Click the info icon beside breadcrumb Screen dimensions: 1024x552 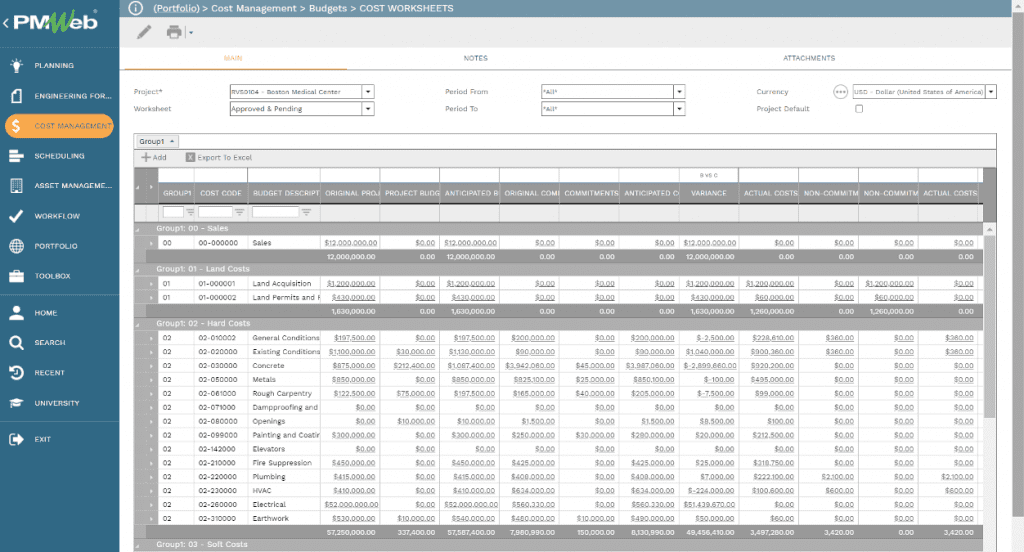136,8
